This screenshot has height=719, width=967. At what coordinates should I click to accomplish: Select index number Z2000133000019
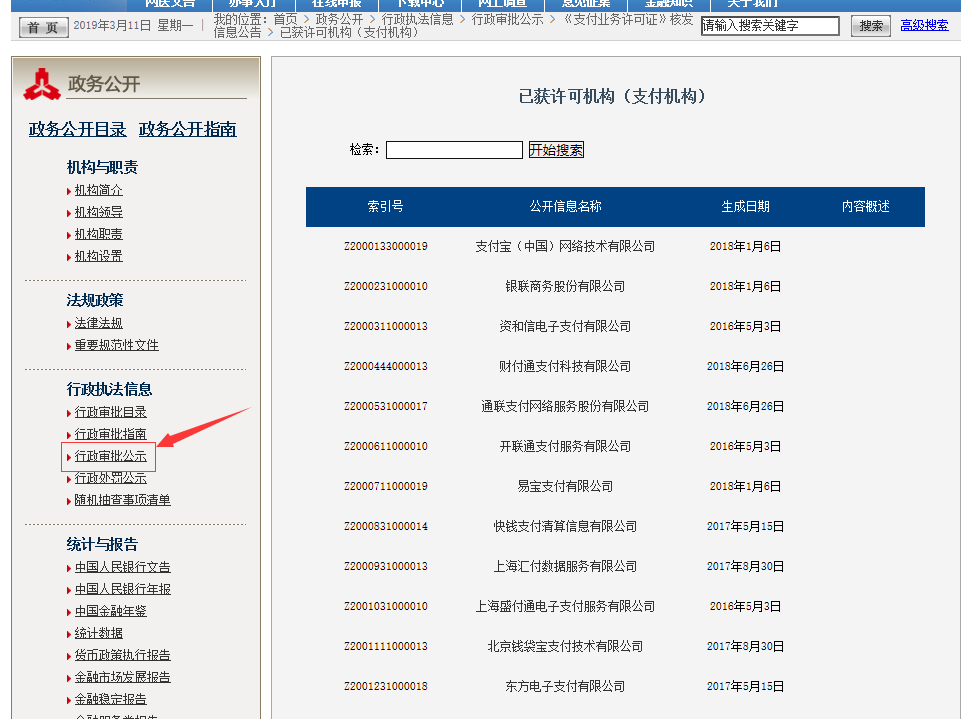[385, 247]
